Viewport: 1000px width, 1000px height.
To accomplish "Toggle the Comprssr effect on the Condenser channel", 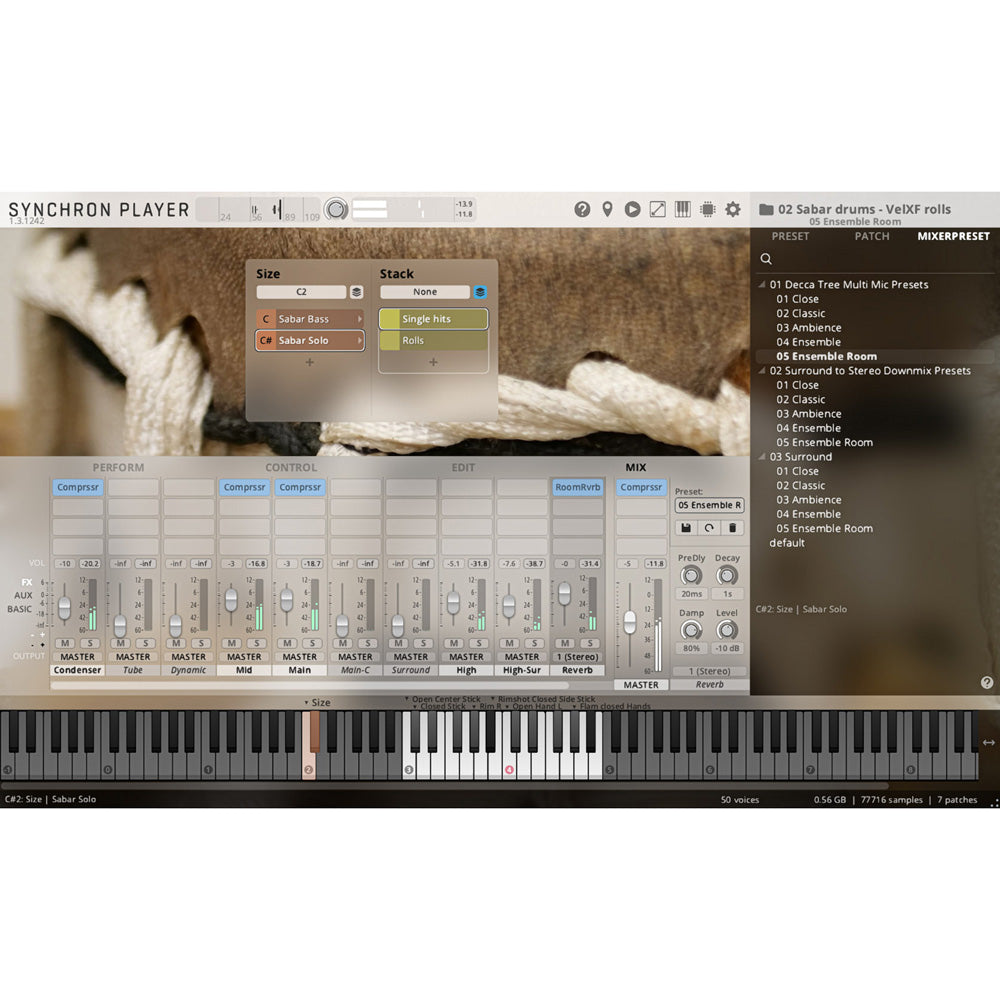I will [x=78, y=487].
